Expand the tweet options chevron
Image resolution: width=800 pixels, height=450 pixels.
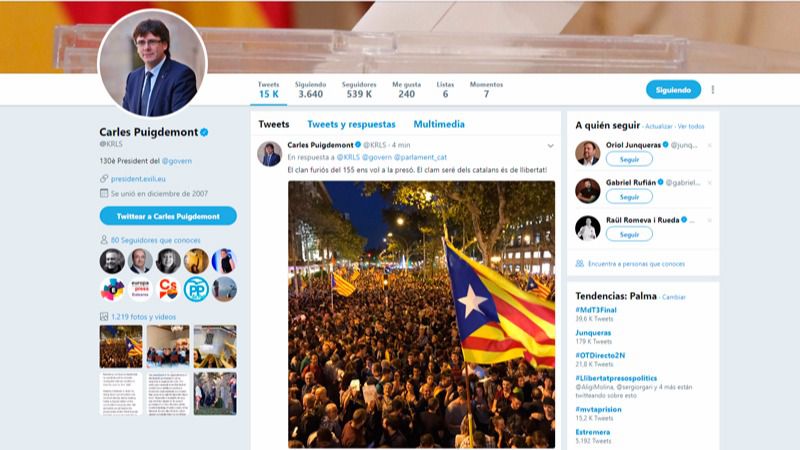(551, 146)
